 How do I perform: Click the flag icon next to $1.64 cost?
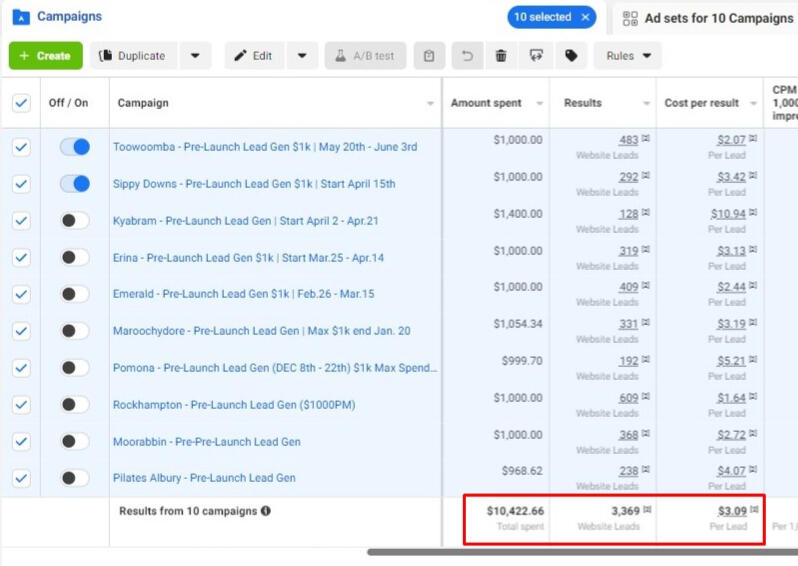pos(753,397)
